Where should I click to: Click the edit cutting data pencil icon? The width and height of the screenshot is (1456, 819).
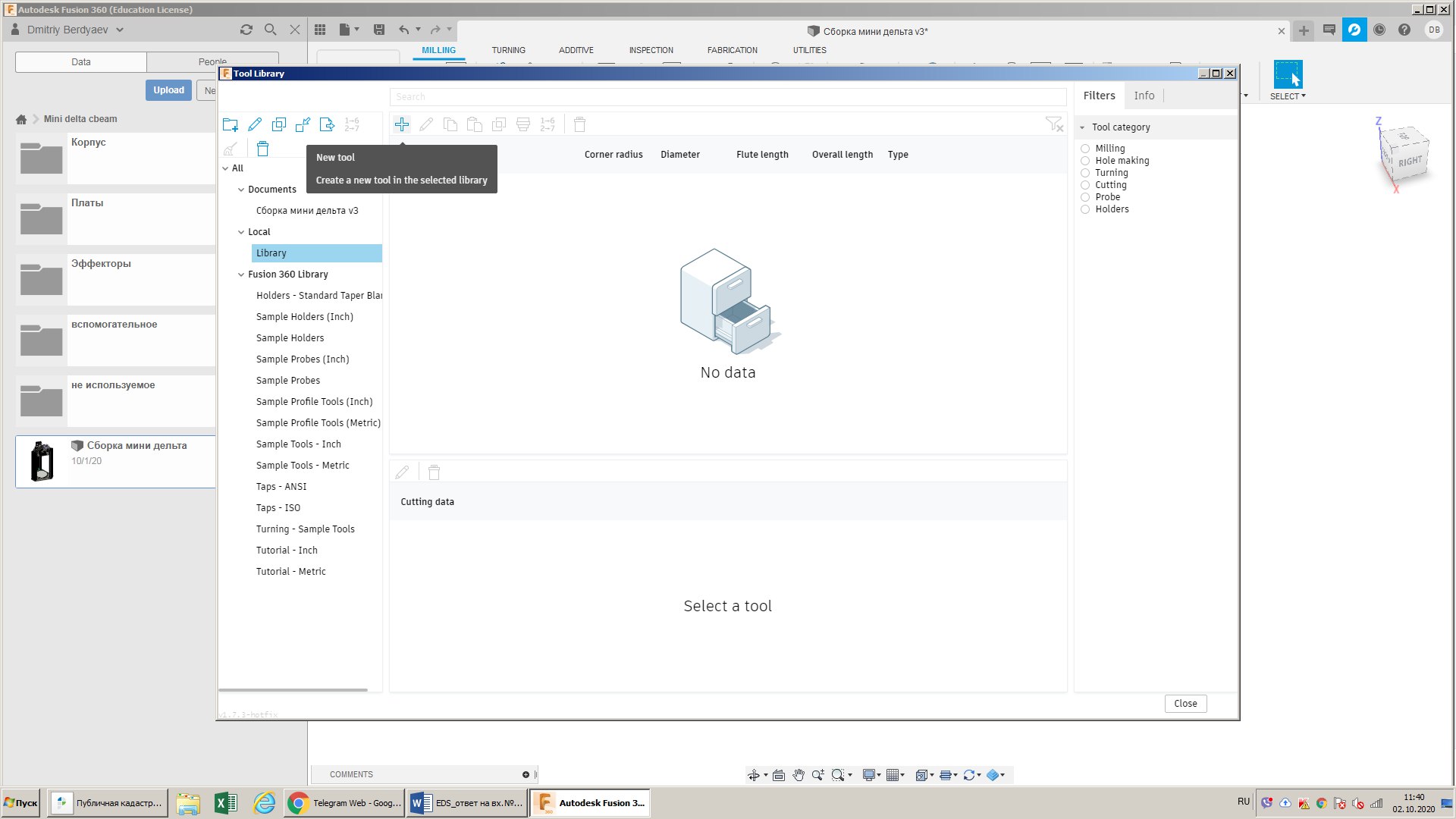[x=402, y=472]
